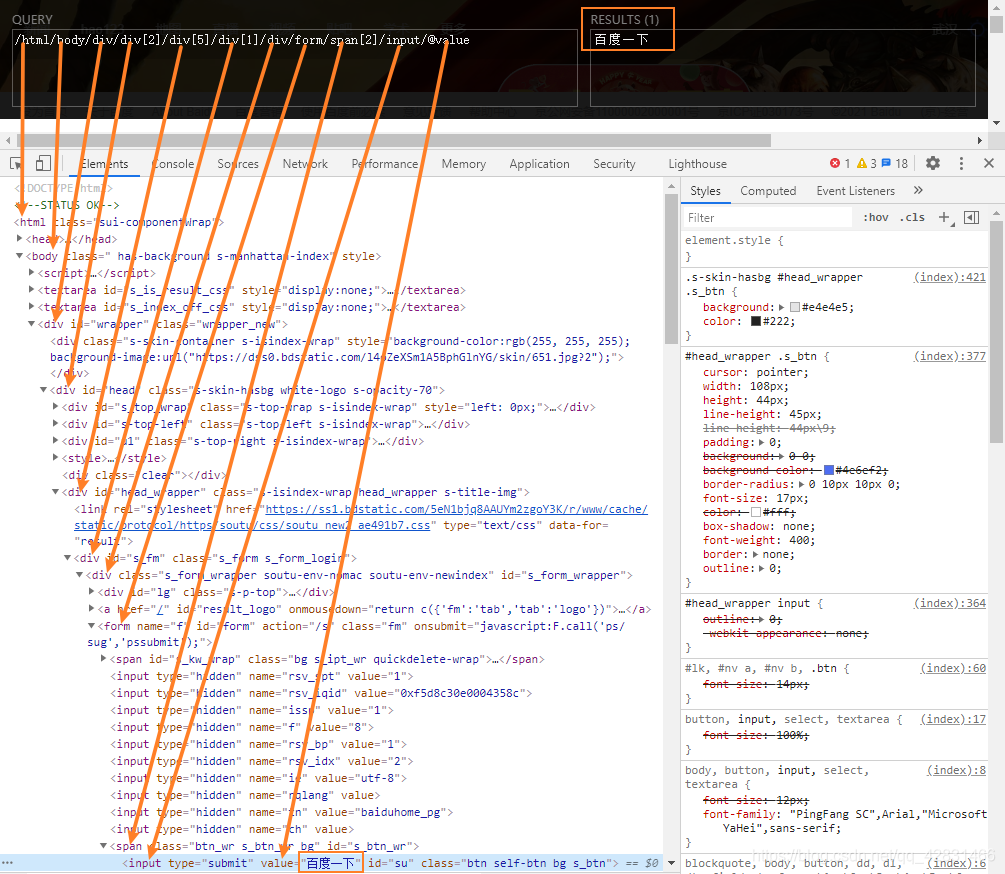Open the DevTools kebab menu
The image size is (1005, 874).
961,163
